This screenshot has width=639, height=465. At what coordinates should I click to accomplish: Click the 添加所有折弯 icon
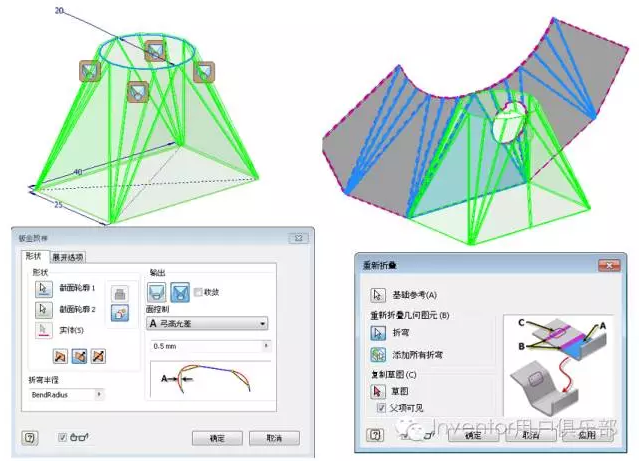coord(377,353)
